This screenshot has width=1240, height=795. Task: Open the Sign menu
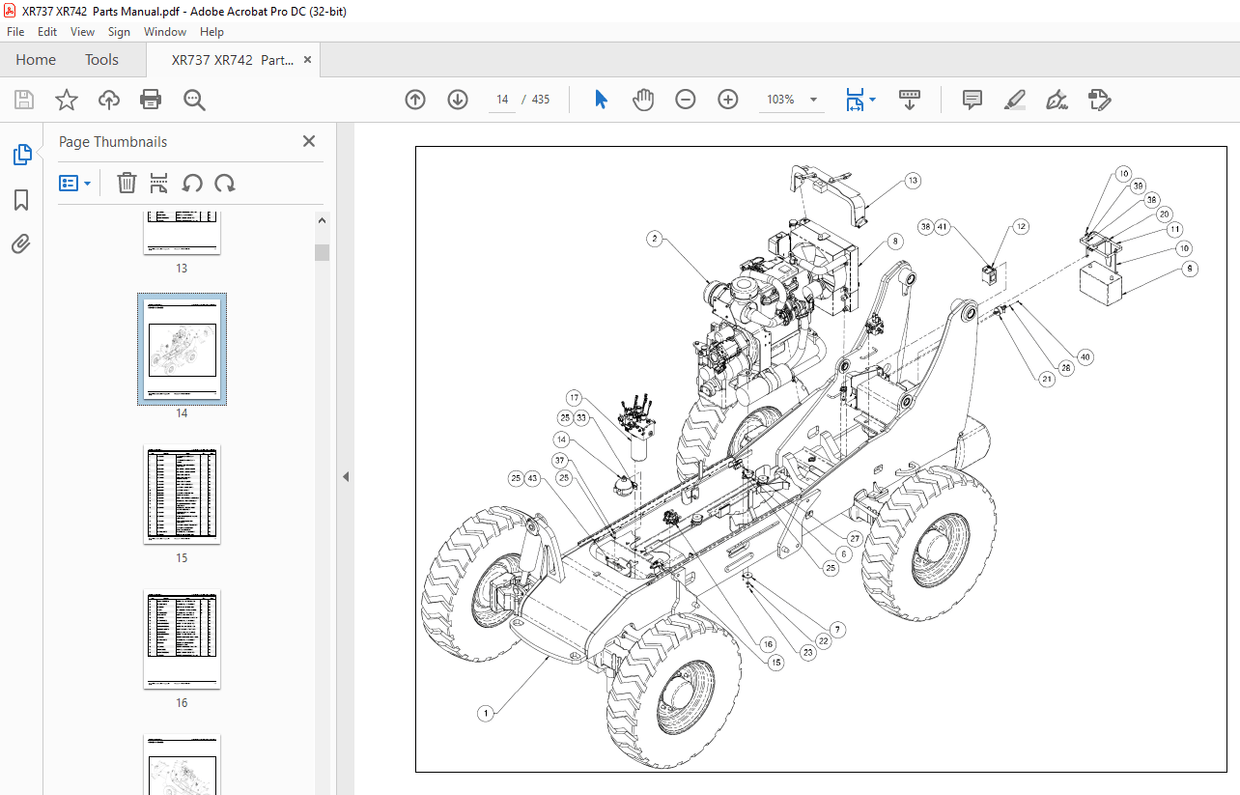coord(119,31)
